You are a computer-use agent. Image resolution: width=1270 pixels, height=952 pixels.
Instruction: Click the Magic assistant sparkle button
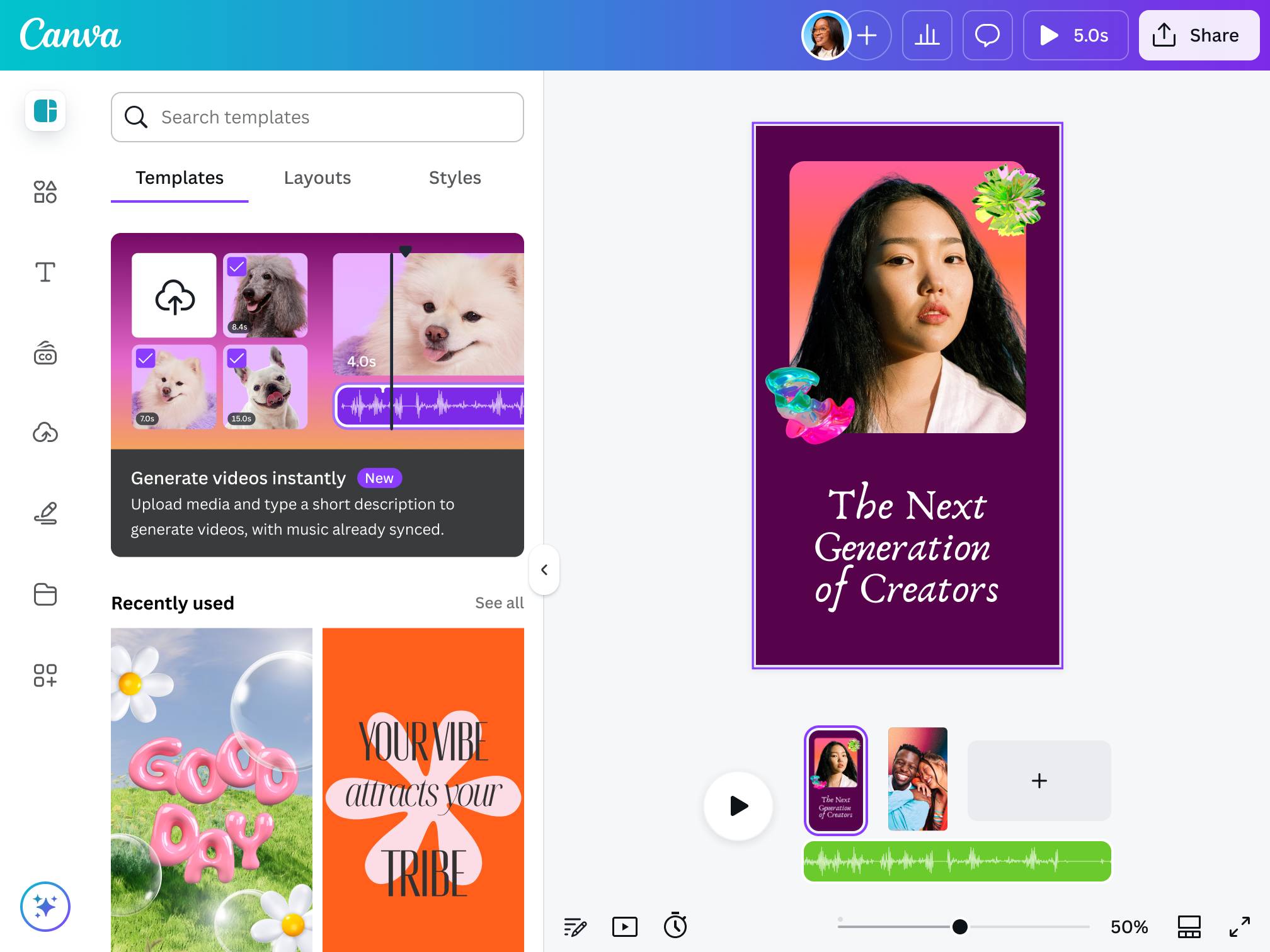click(x=45, y=907)
